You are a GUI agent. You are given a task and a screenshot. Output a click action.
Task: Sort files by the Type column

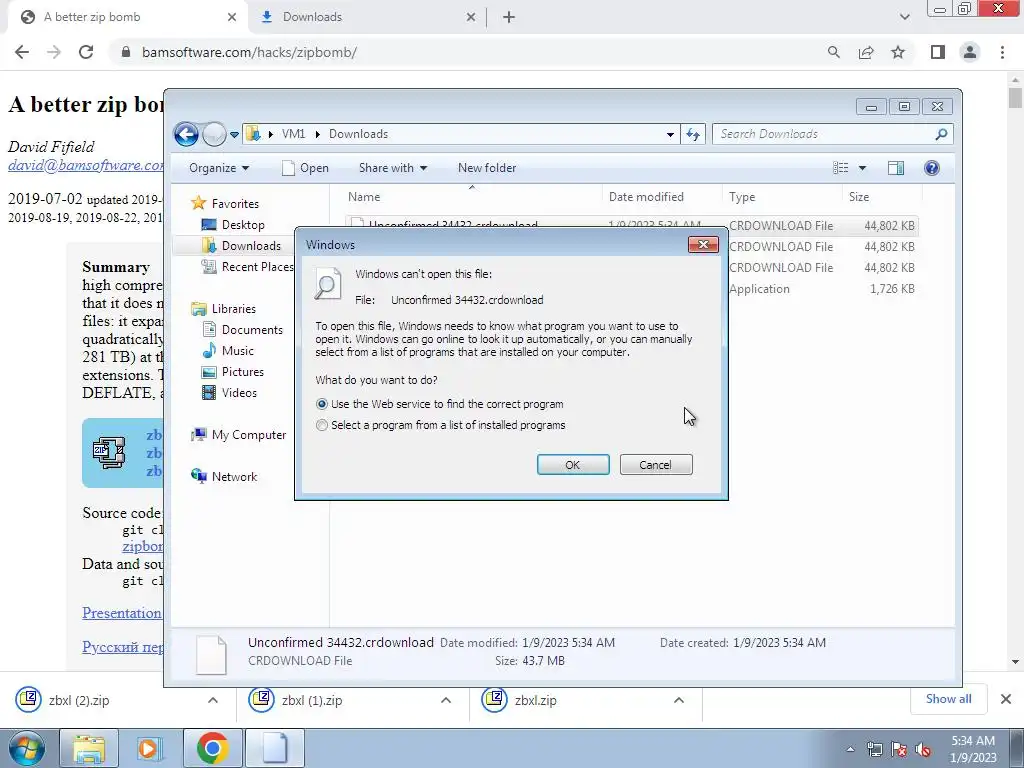tap(782, 197)
